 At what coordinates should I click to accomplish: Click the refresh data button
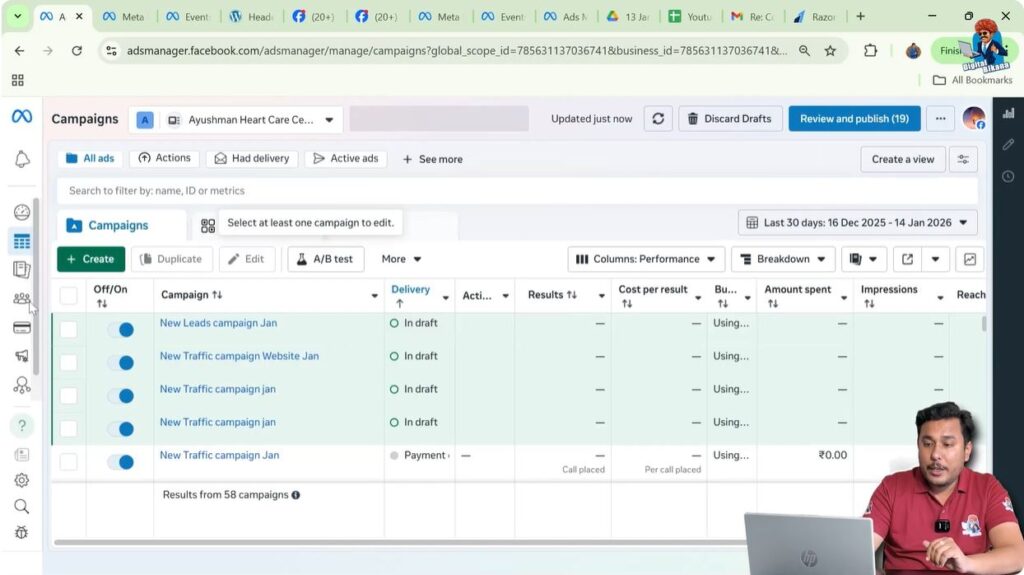[x=658, y=119]
